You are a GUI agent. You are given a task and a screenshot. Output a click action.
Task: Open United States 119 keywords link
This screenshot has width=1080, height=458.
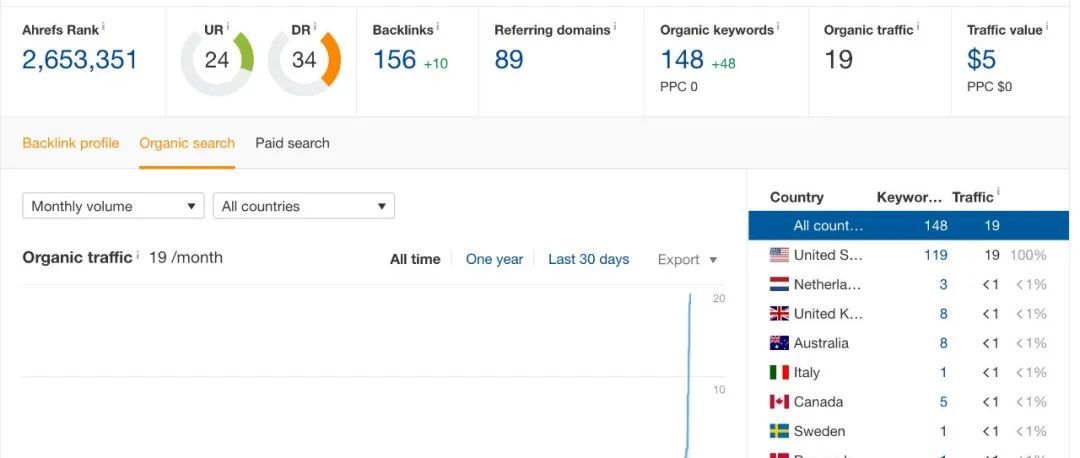click(x=935, y=255)
